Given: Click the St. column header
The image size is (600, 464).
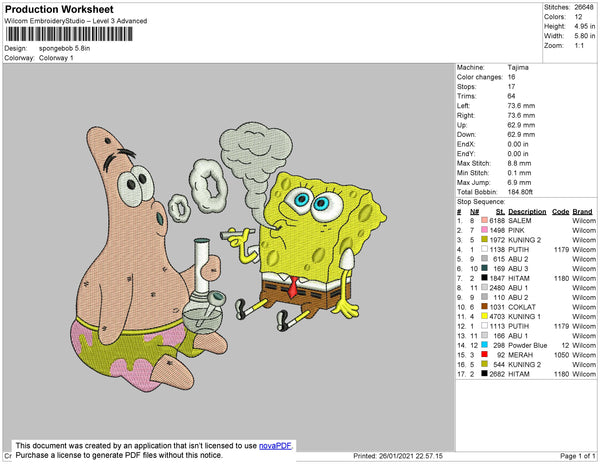Looking at the screenshot, I should pos(500,212).
